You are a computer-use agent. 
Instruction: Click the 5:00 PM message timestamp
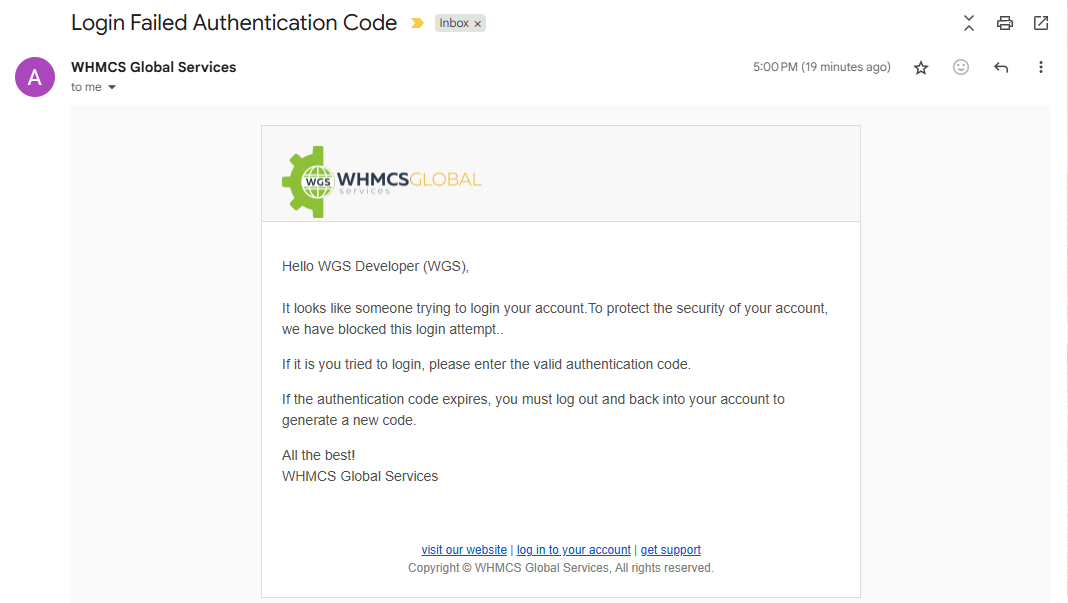821,67
